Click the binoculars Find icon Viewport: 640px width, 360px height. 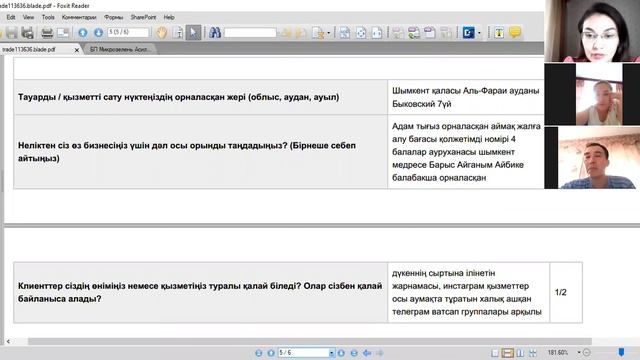click(215, 33)
